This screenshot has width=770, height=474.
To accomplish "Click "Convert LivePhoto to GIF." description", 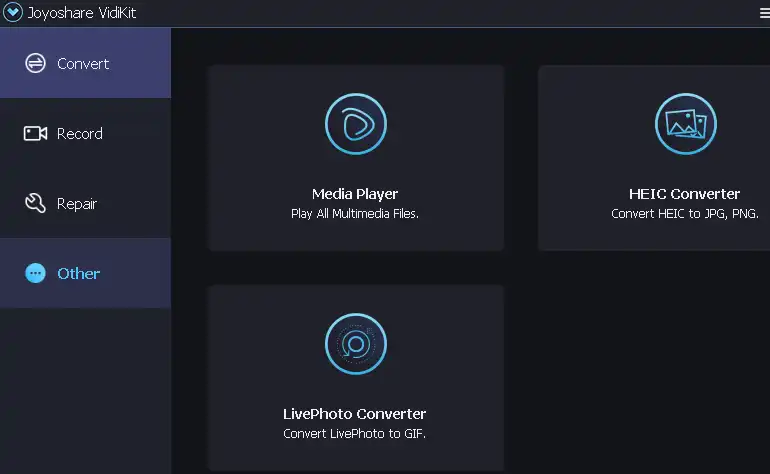I will pos(355,434).
